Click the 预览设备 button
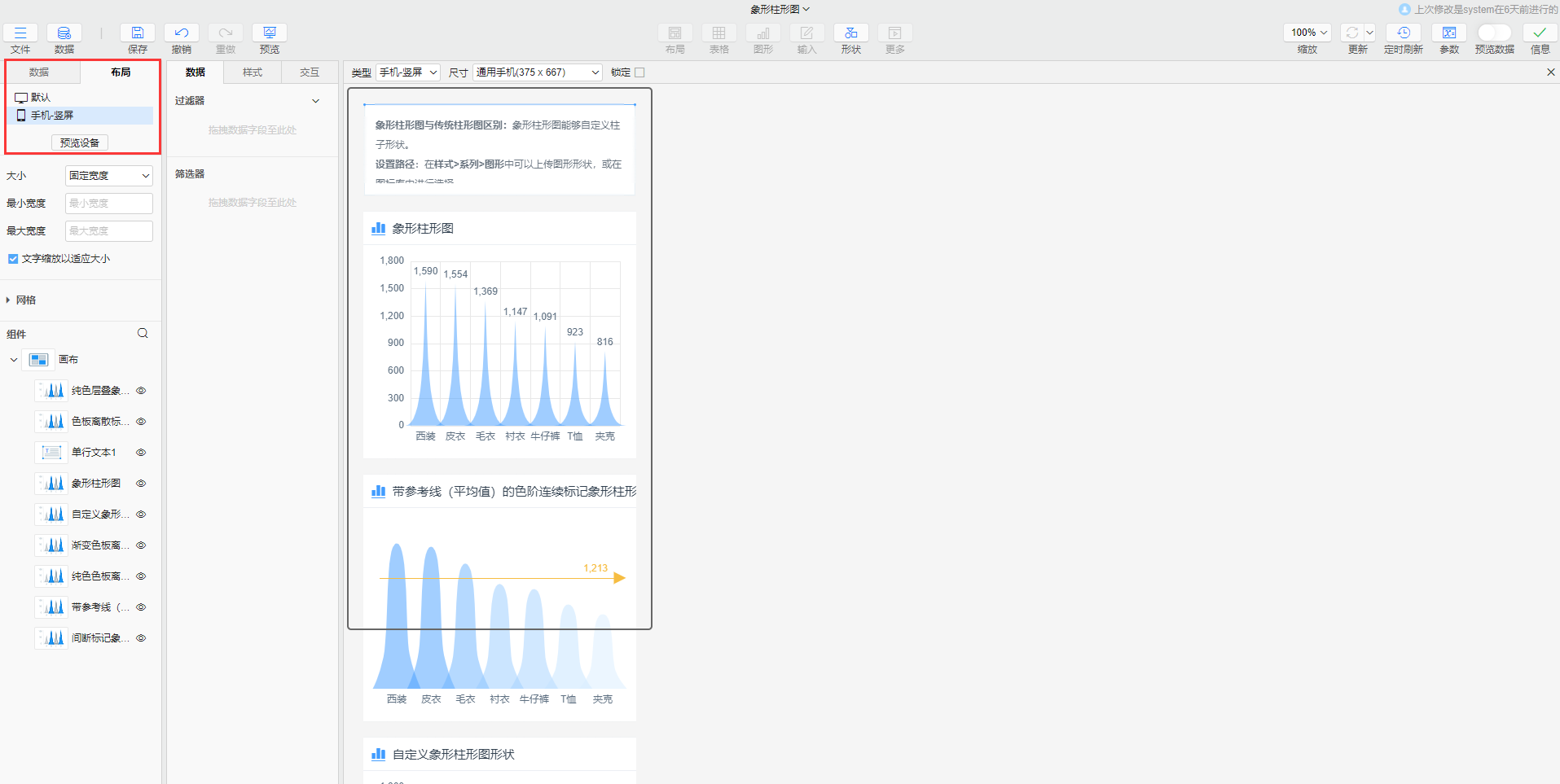 click(x=80, y=143)
